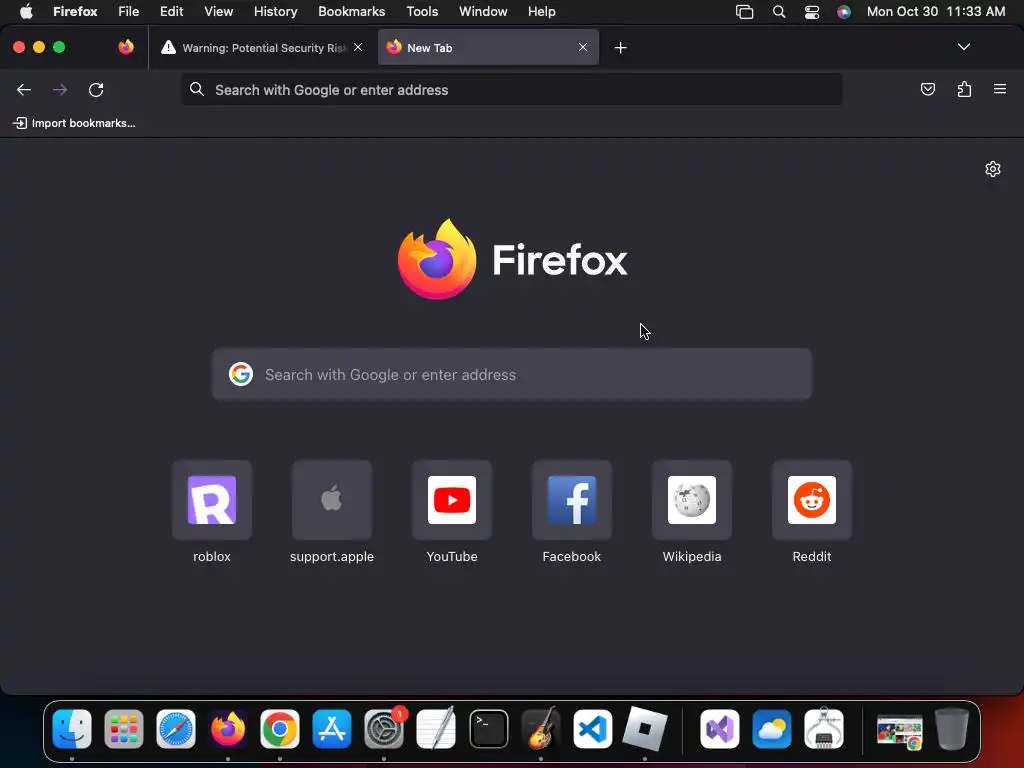Open the App Store from the dock
Image resolution: width=1024 pixels, height=768 pixels.
tap(332, 728)
